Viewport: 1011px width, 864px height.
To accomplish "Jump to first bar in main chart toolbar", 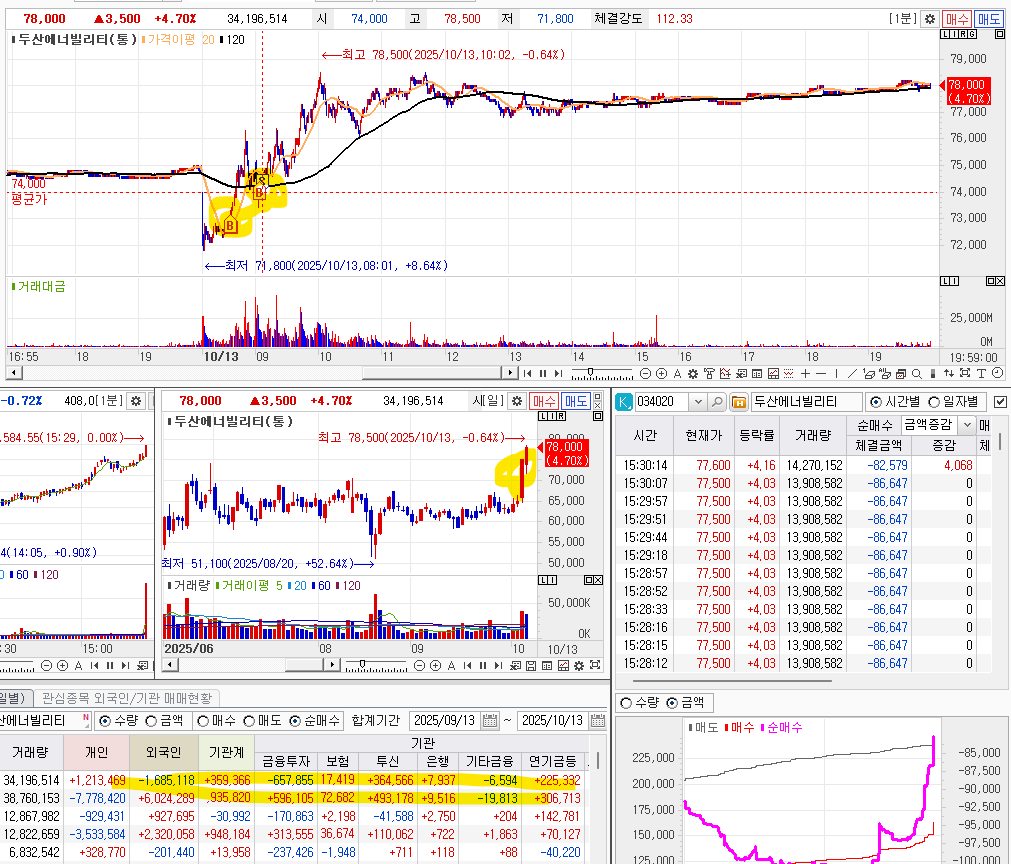I will pos(527,373).
